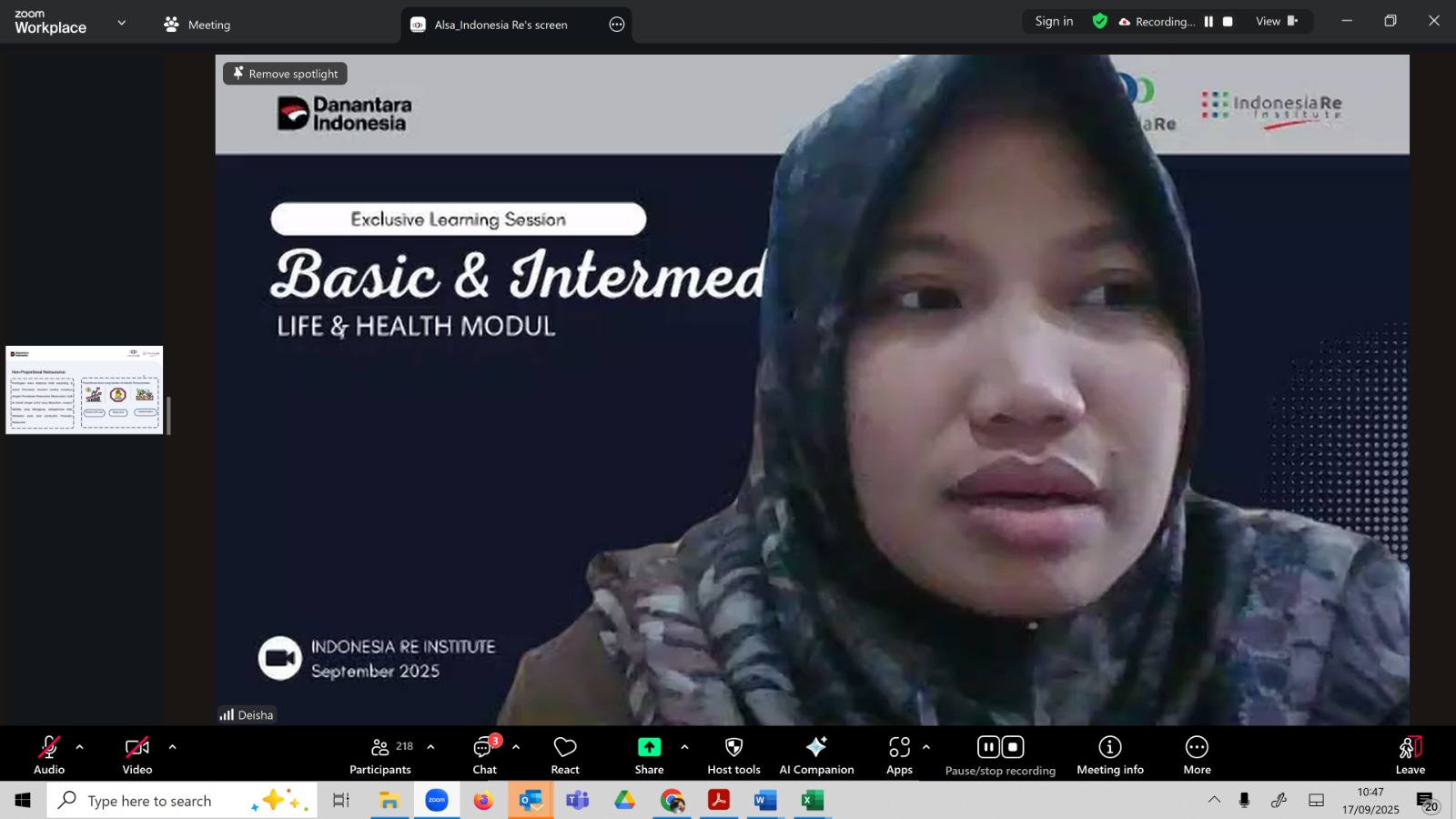Expand video options arrow next to Video
Screen dimensions: 1456x819
pos(172,747)
